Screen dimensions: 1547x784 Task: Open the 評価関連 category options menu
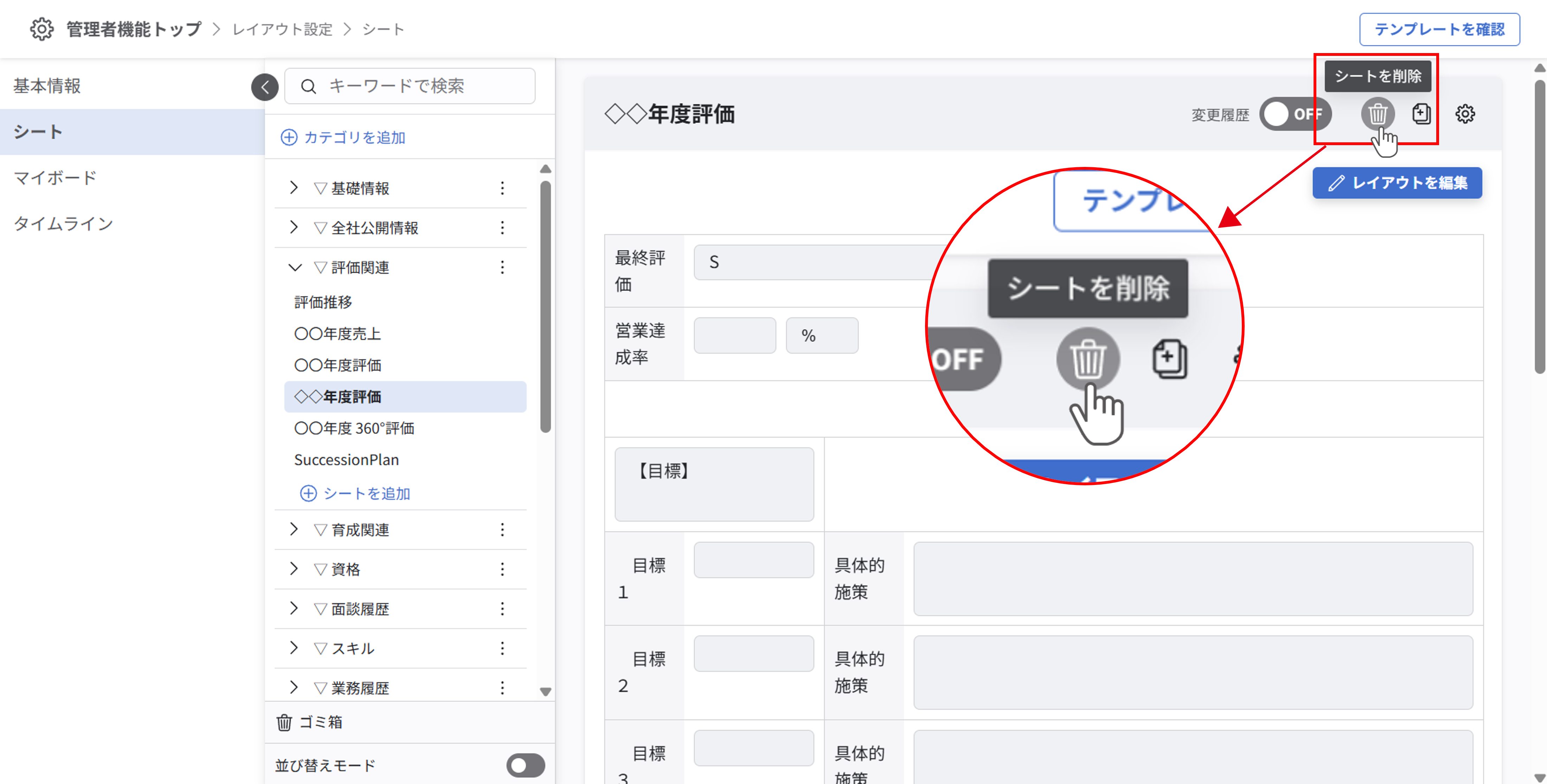click(502, 267)
